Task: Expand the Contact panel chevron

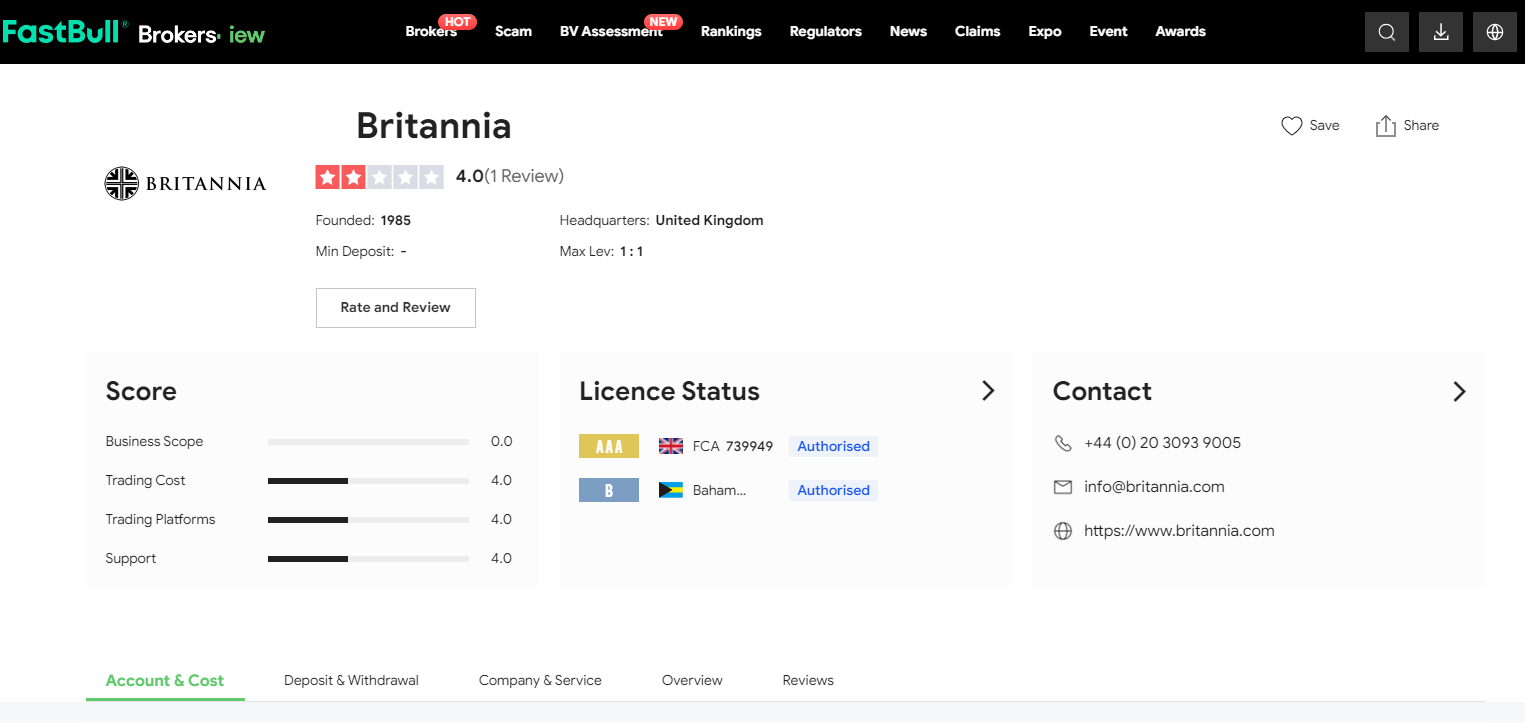Action: pyautogui.click(x=1459, y=391)
